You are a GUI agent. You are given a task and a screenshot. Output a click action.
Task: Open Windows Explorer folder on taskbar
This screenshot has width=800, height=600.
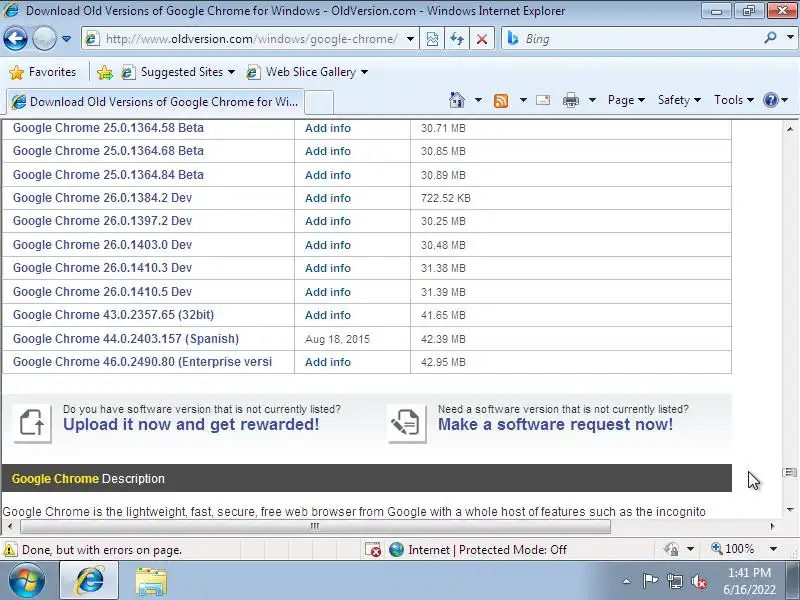click(x=151, y=582)
